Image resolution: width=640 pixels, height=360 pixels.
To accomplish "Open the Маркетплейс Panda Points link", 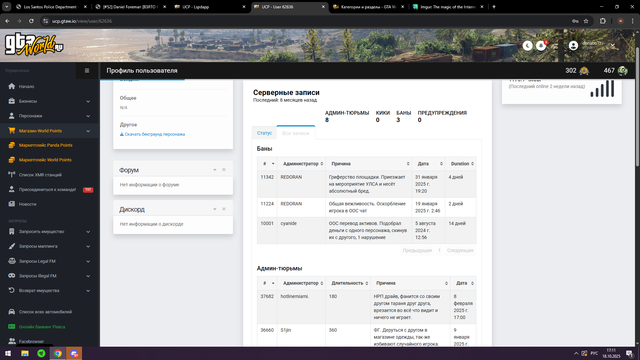I will point(46,145).
